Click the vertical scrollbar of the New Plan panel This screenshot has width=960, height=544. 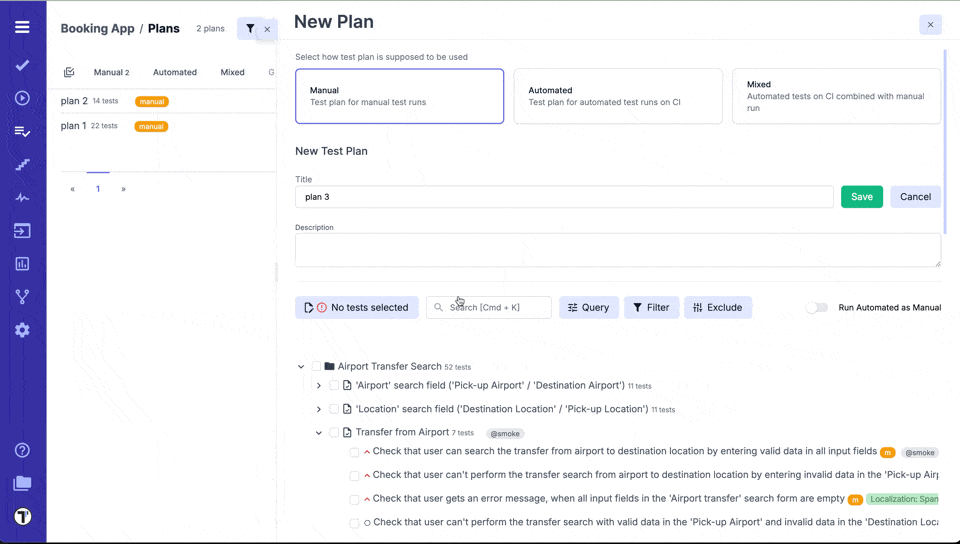[945, 141]
